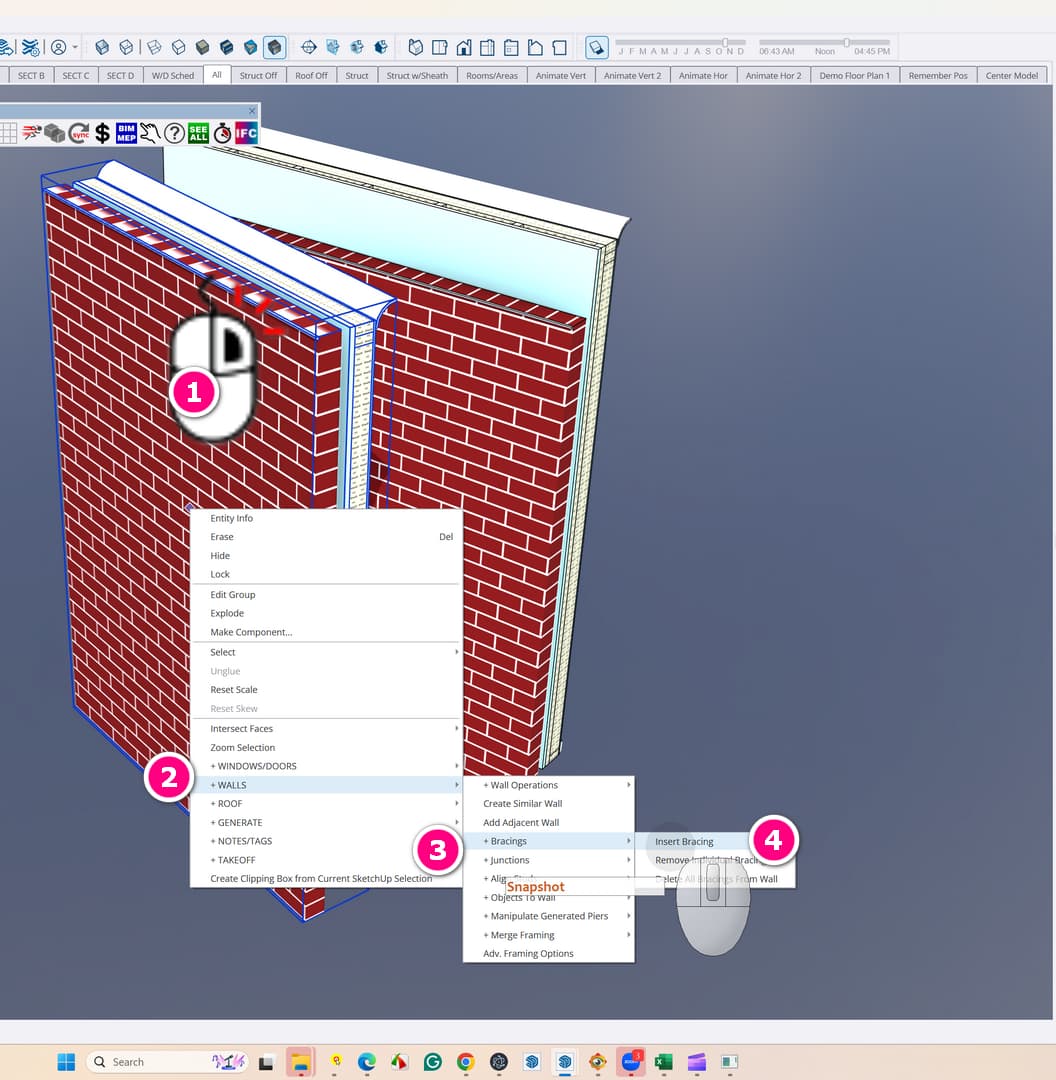Click the red speed runner icon

pos(31,132)
